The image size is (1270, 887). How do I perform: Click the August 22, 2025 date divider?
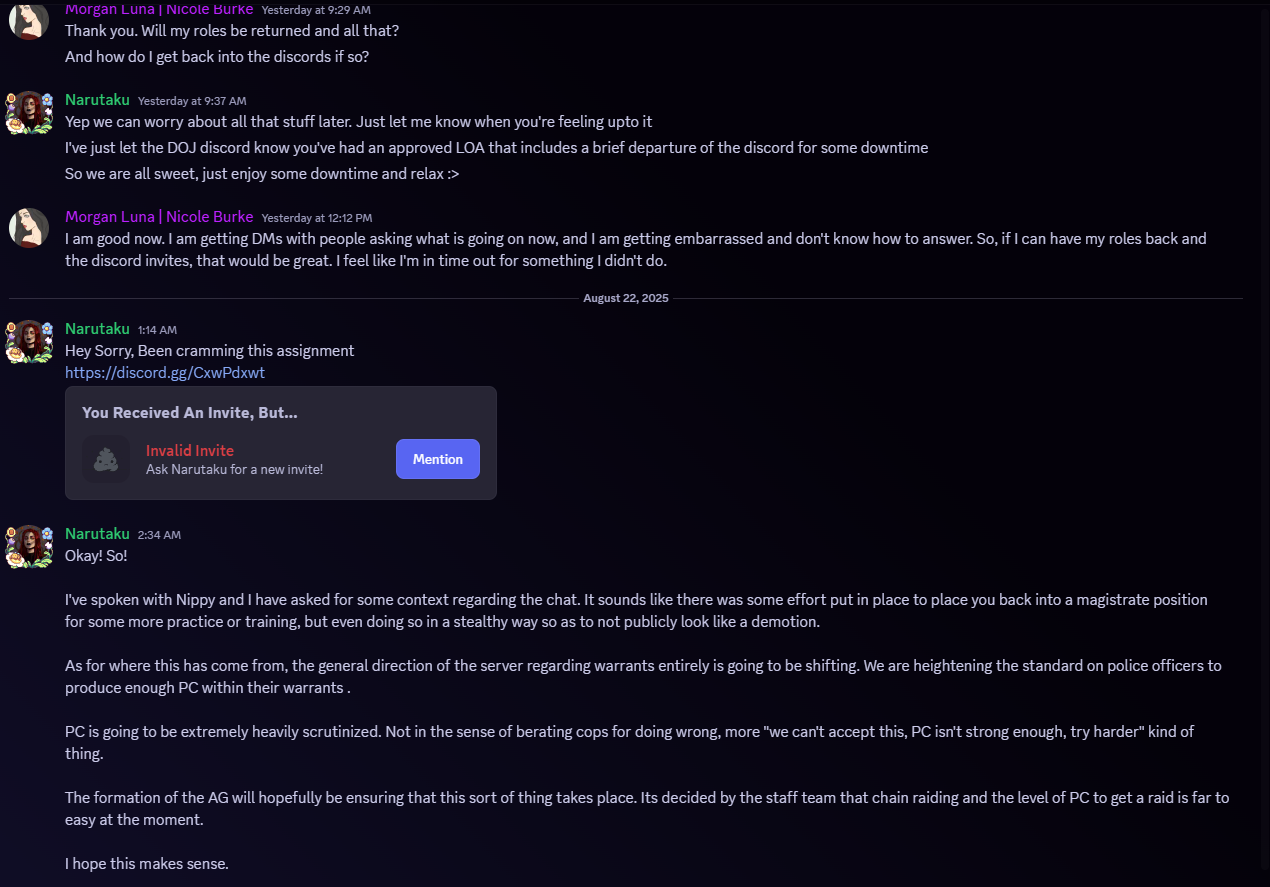(626, 298)
